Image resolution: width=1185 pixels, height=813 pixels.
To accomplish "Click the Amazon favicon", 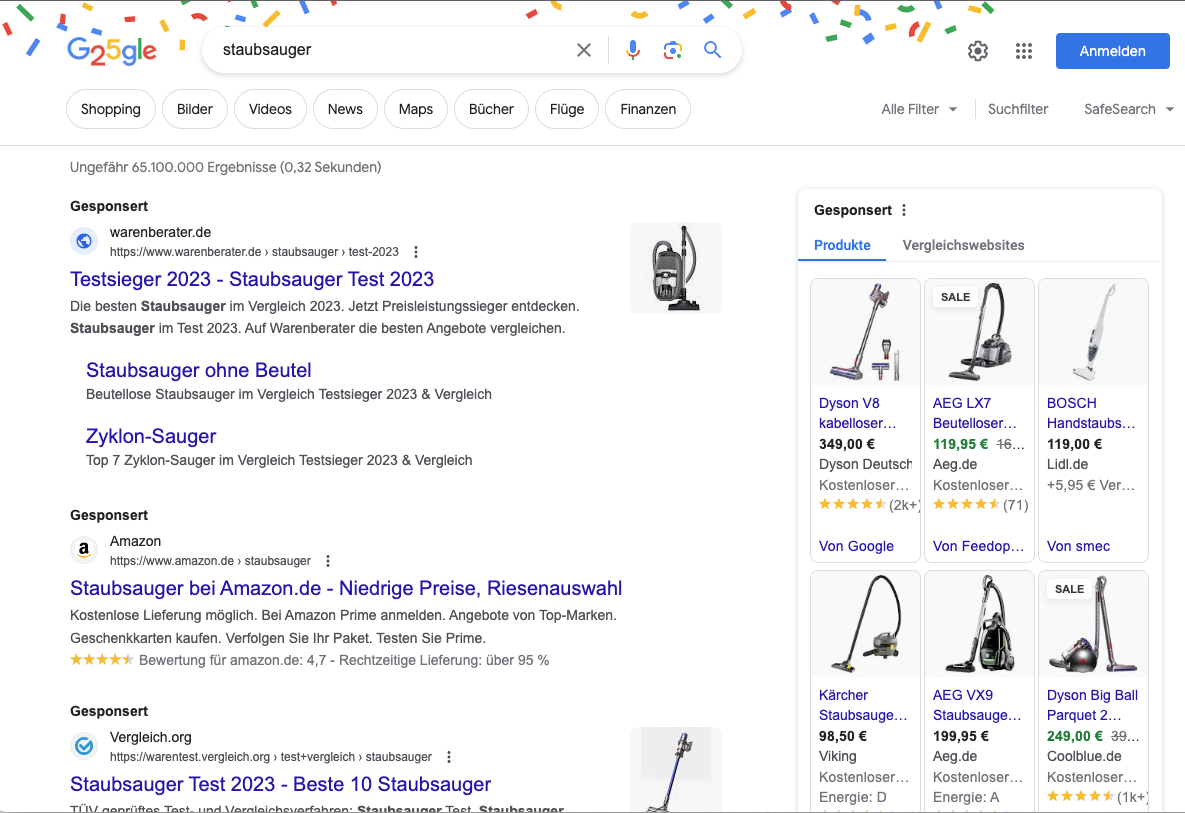I will tap(84, 550).
